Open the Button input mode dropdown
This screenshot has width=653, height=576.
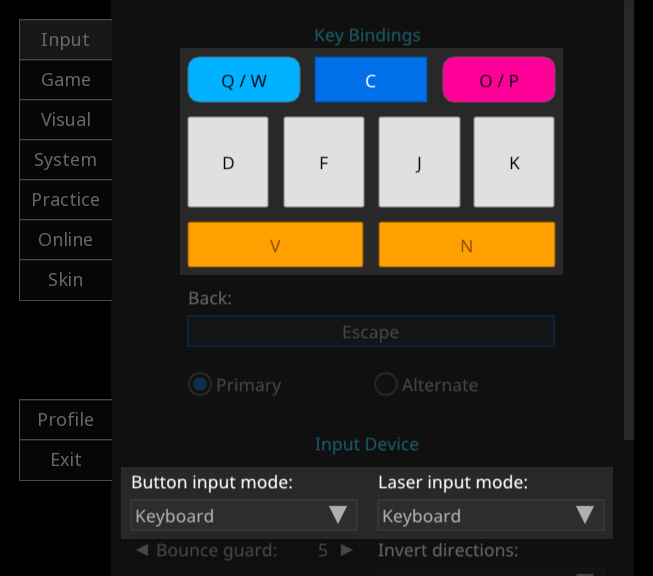(244, 515)
